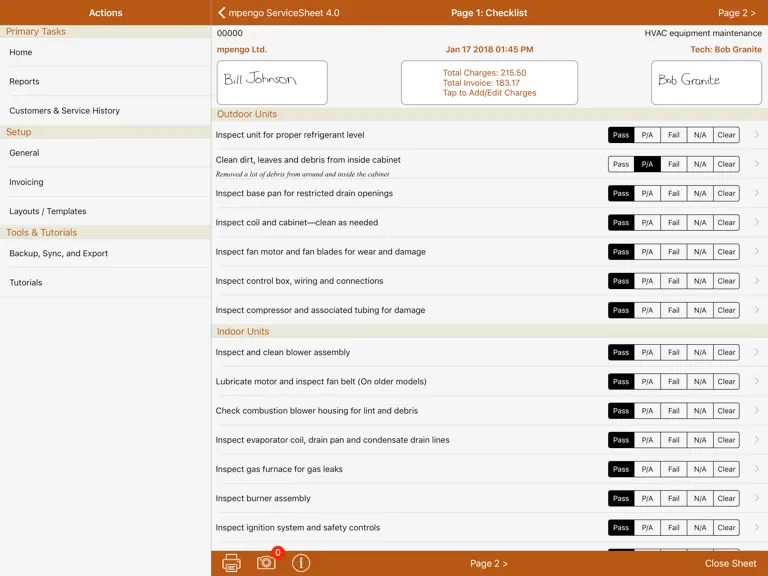Viewport: 768px width, 576px height.
Task: Open chevron for Clean dirt and debris row
Action: [756, 164]
